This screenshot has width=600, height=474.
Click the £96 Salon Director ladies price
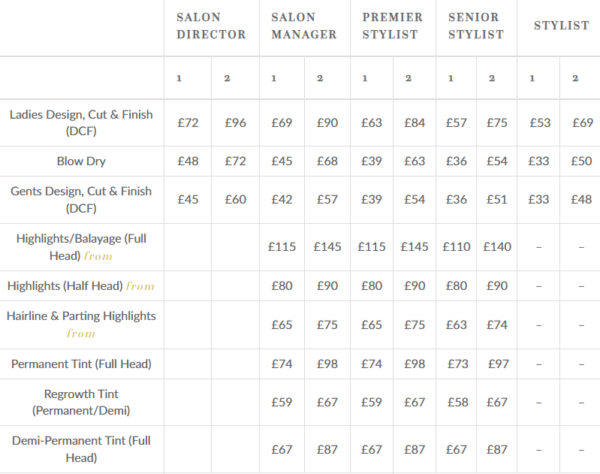pos(235,123)
